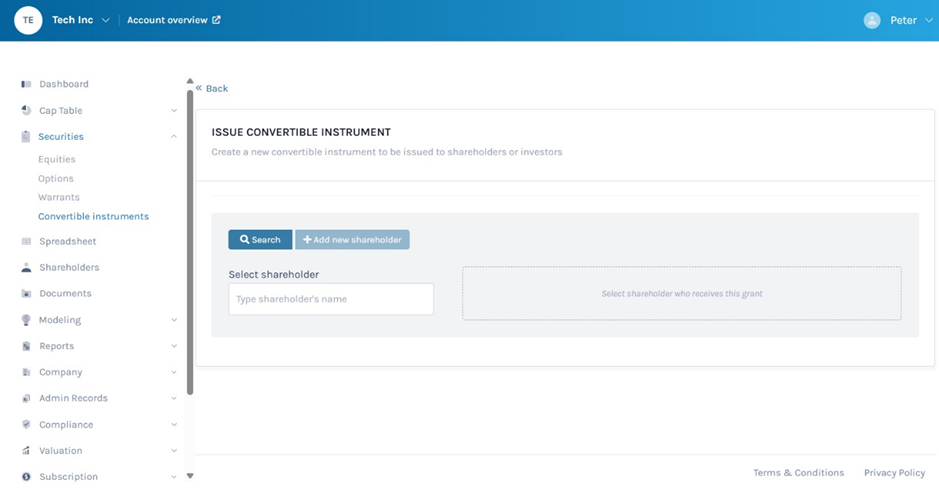The height and width of the screenshot is (490, 939).
Task: Open the Warrants submenu item
Action: pyautogui.click(x=59, y=197)
